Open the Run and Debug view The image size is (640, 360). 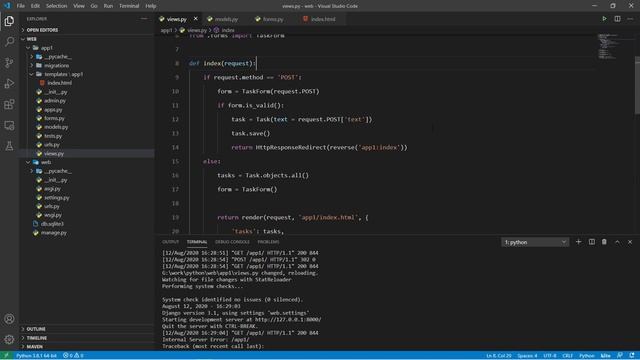point(9,83)
